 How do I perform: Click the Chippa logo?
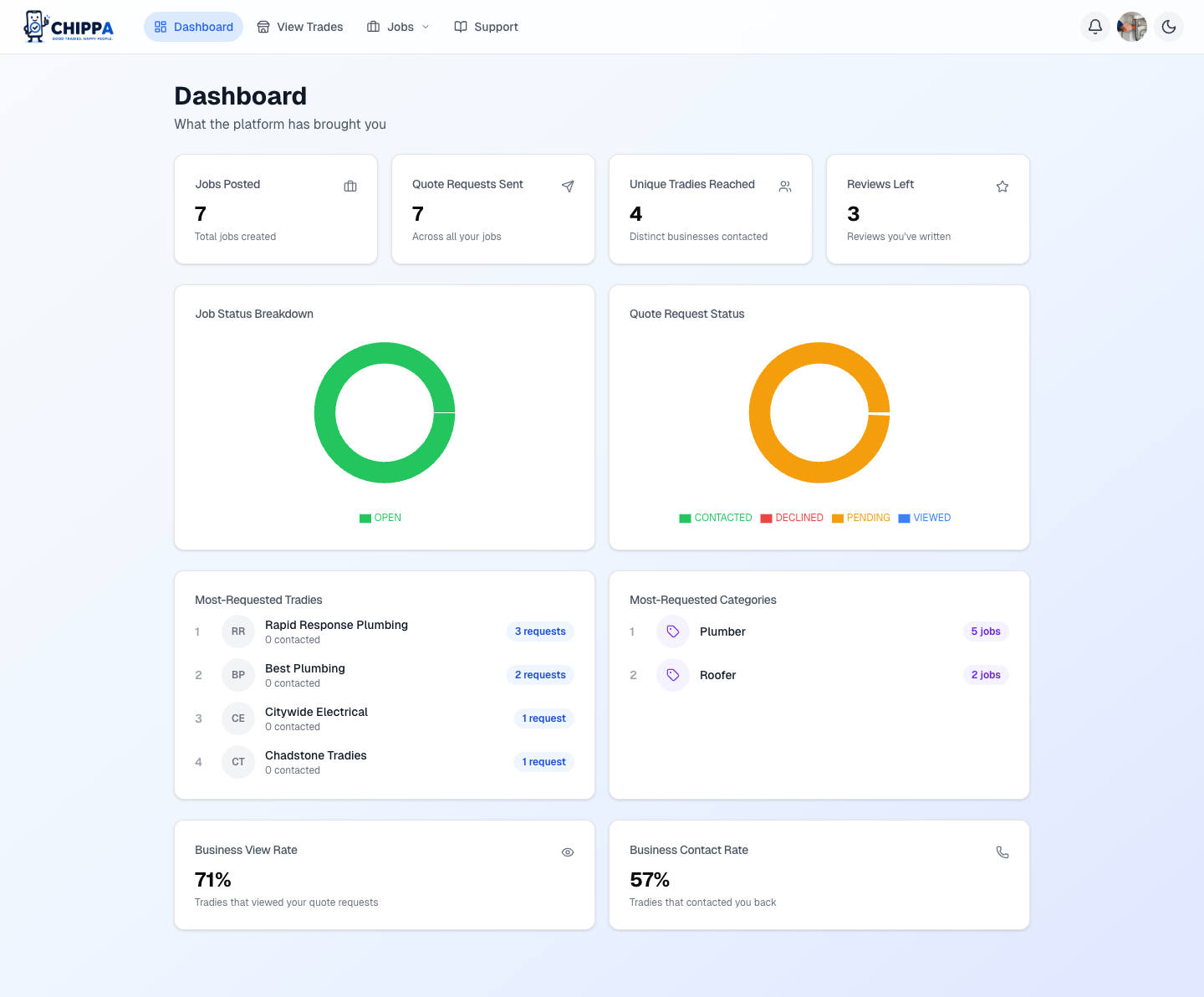coord(69,27)
